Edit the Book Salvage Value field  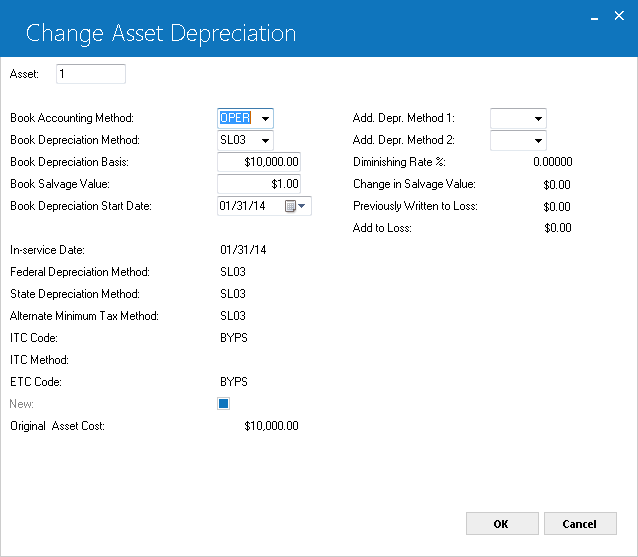pyautogui.click(x=259, y=184)
